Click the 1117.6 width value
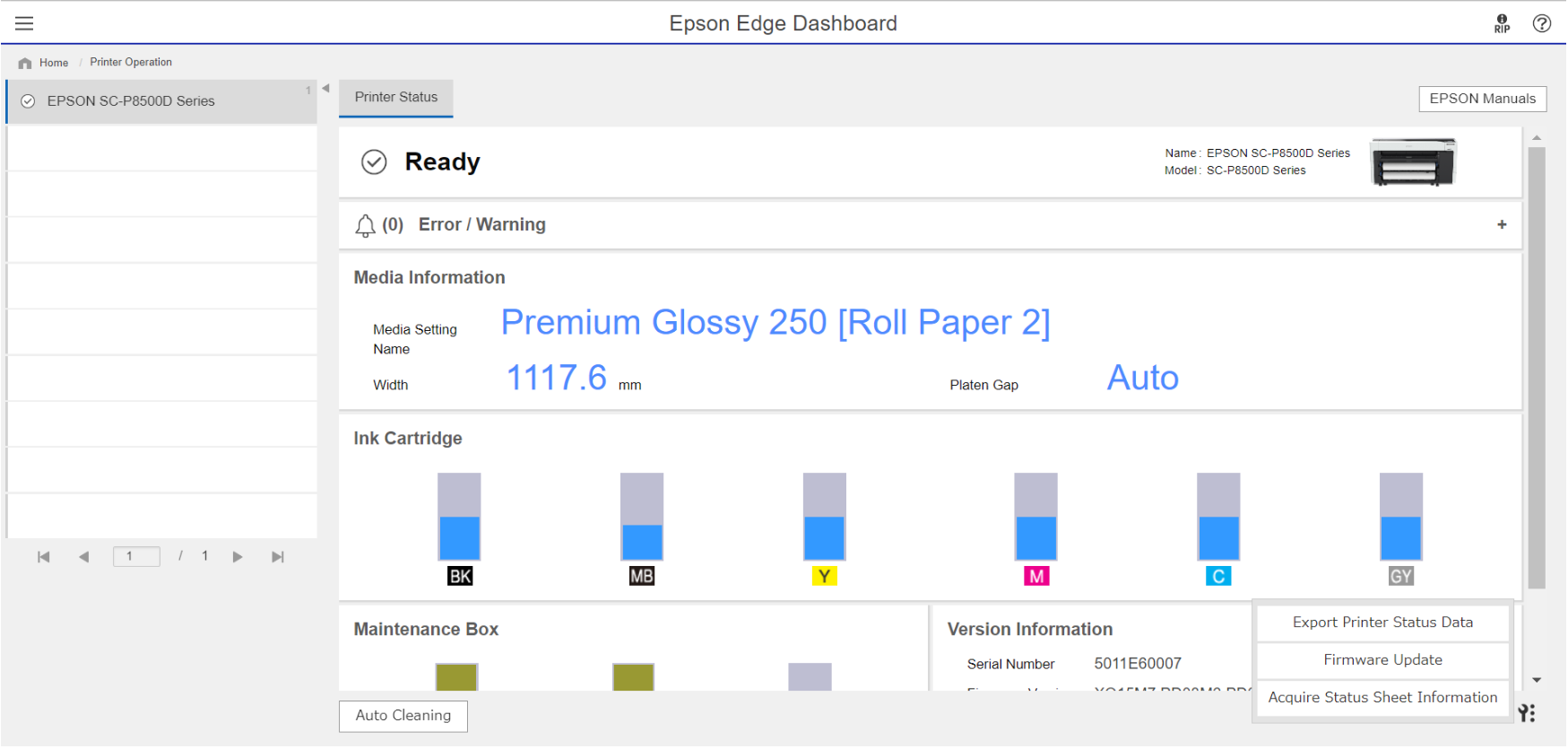 557,379
